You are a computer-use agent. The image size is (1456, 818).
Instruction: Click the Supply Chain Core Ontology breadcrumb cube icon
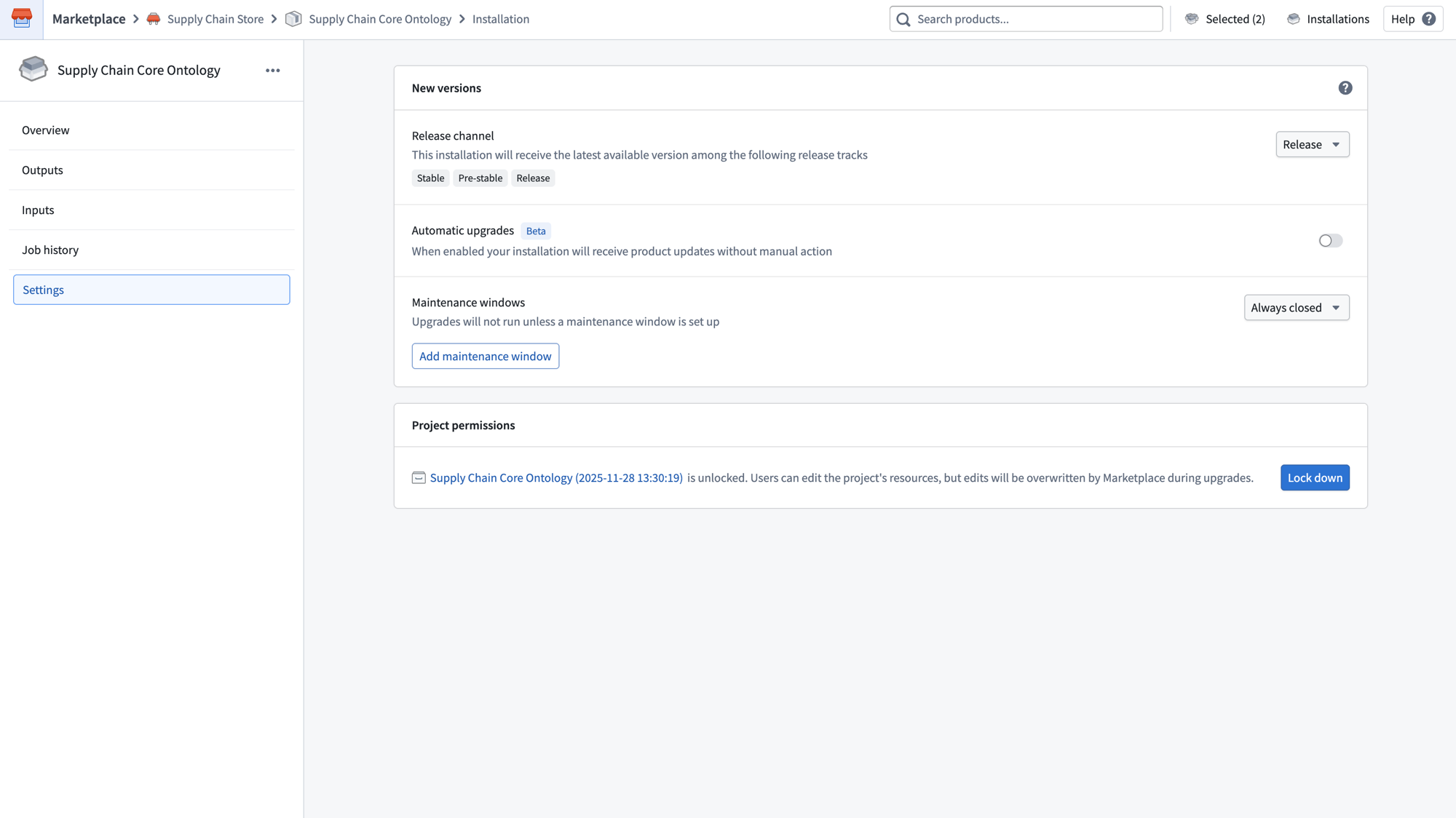[293, 19]
